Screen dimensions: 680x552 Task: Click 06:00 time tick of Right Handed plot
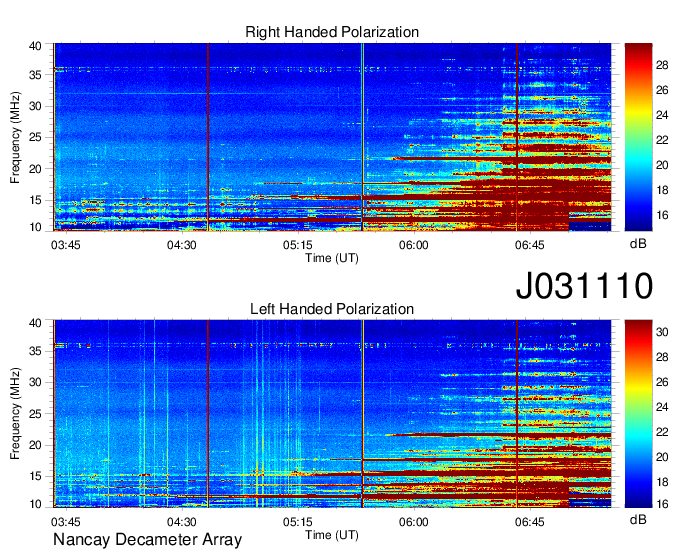414,245
